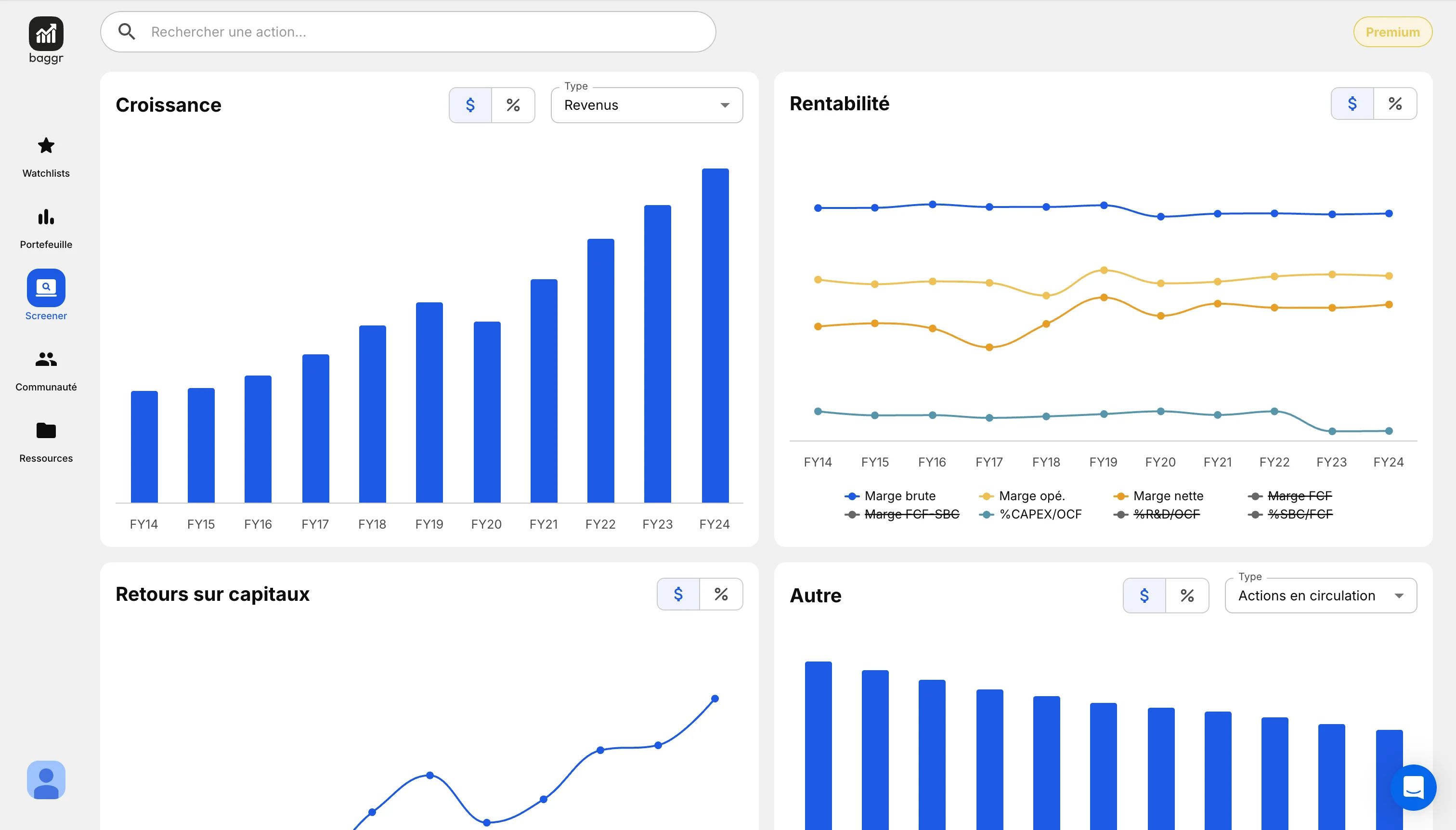Switch Autre chart to percent mode
The image size is (1456, 830).
click(x=1187, y=596)
